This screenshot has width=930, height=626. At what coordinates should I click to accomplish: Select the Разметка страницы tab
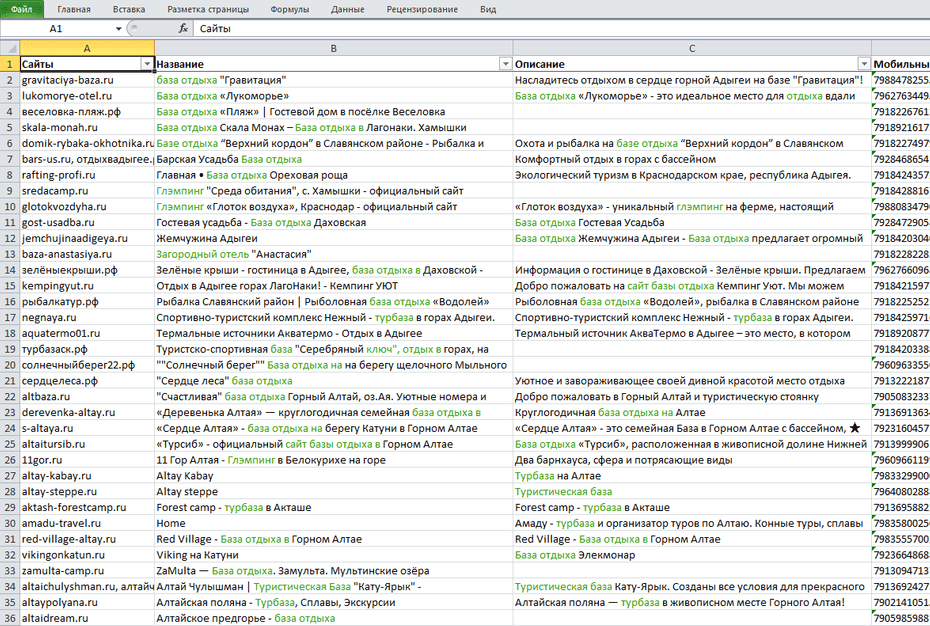coord(208,9)
